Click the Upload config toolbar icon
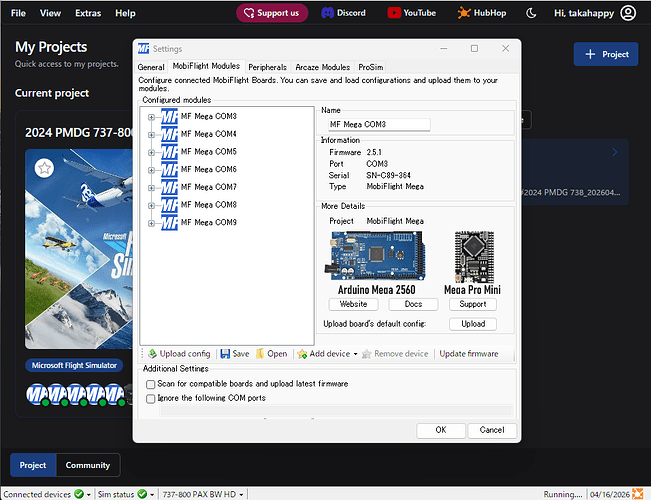651x500 pixels. [x=152, y=354]
